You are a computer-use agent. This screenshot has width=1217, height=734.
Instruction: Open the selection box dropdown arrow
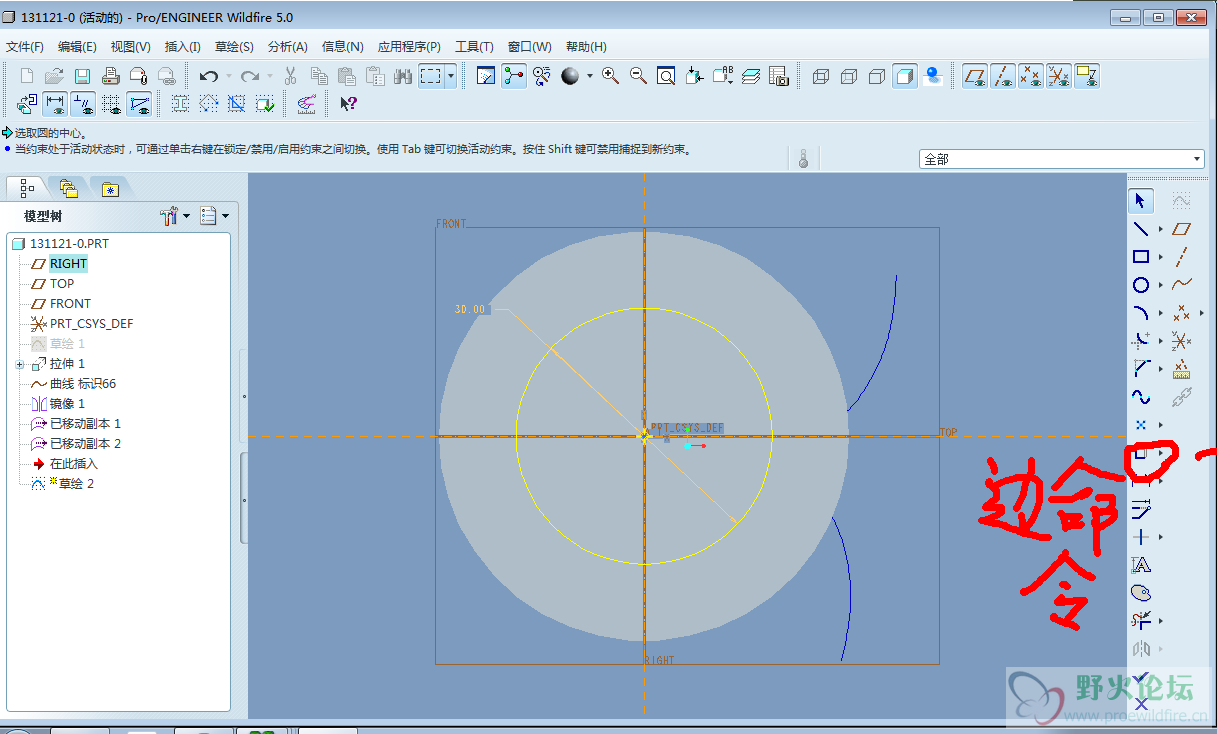[x=451, y=76]
